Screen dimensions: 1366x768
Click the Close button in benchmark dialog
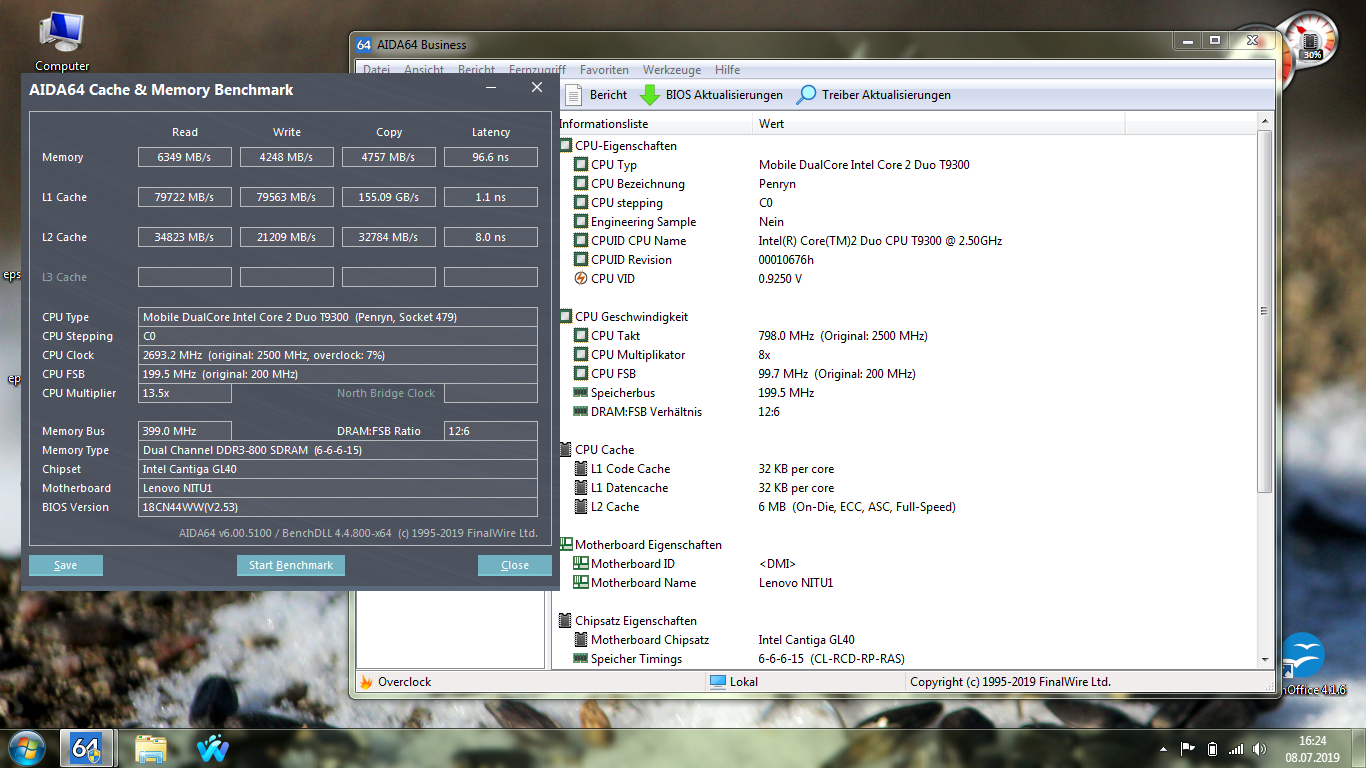point(515,565)
